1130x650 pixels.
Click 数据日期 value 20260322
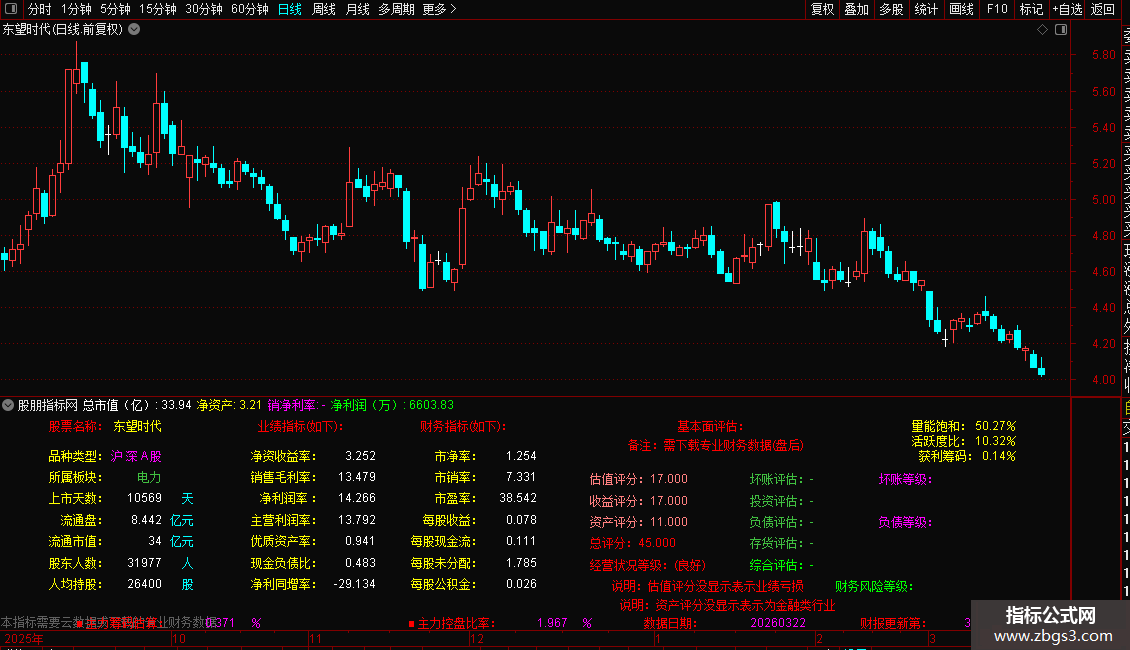point(778,623)
